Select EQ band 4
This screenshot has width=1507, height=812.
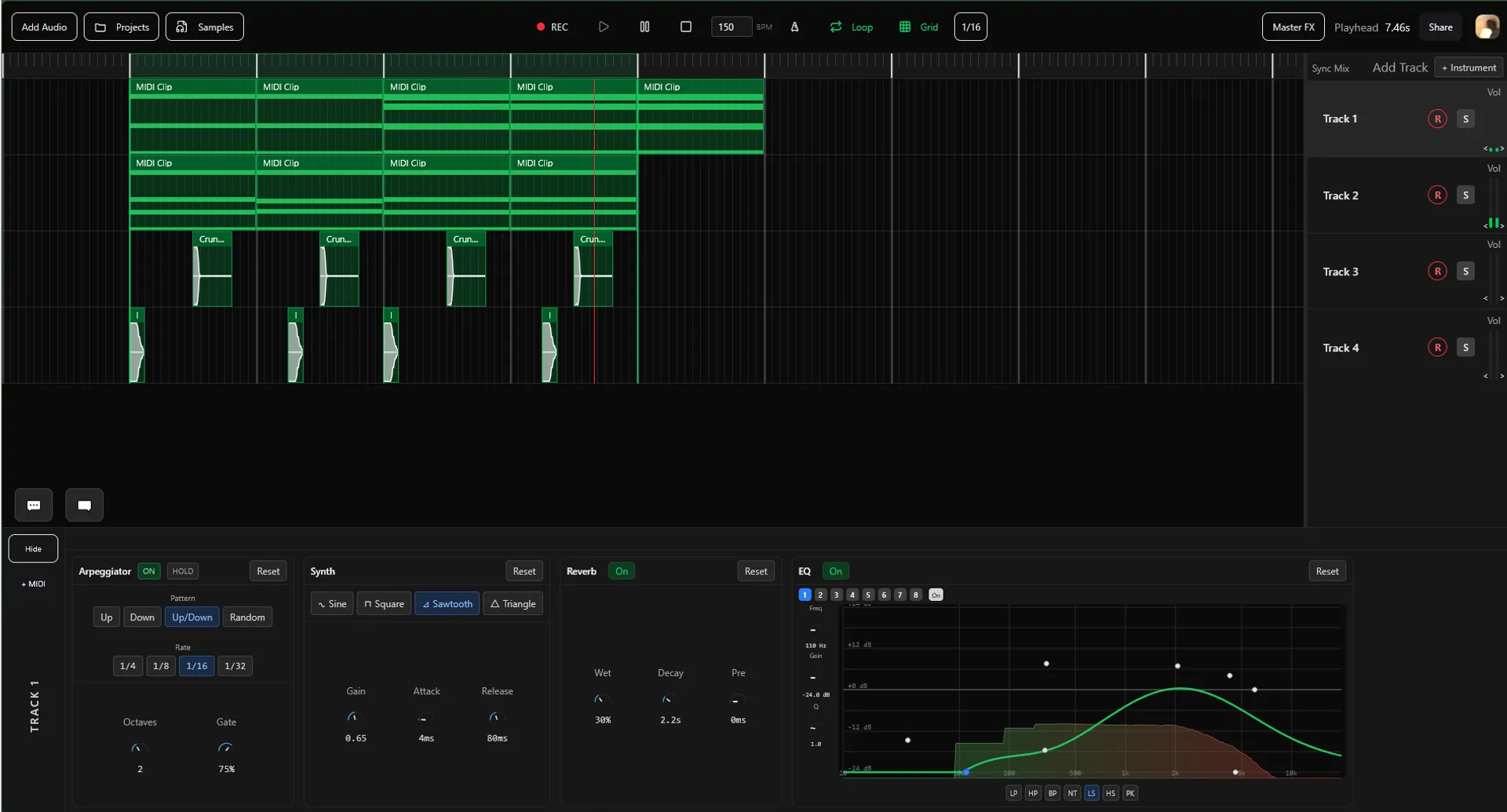click(852, 595)
